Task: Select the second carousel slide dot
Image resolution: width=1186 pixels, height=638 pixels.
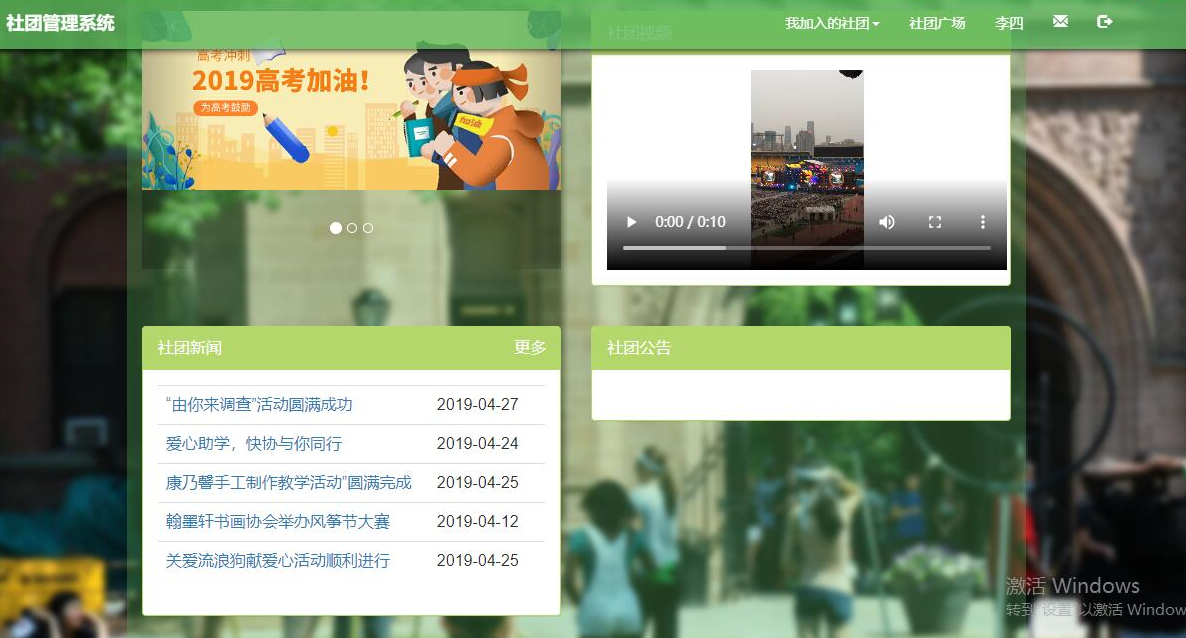Action: tap(352, 228)
